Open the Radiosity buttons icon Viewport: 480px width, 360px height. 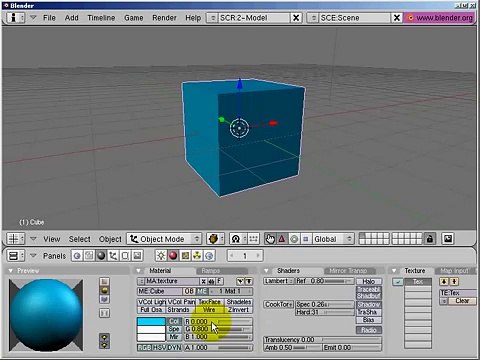pyautogui.click(x=197, y=256)
